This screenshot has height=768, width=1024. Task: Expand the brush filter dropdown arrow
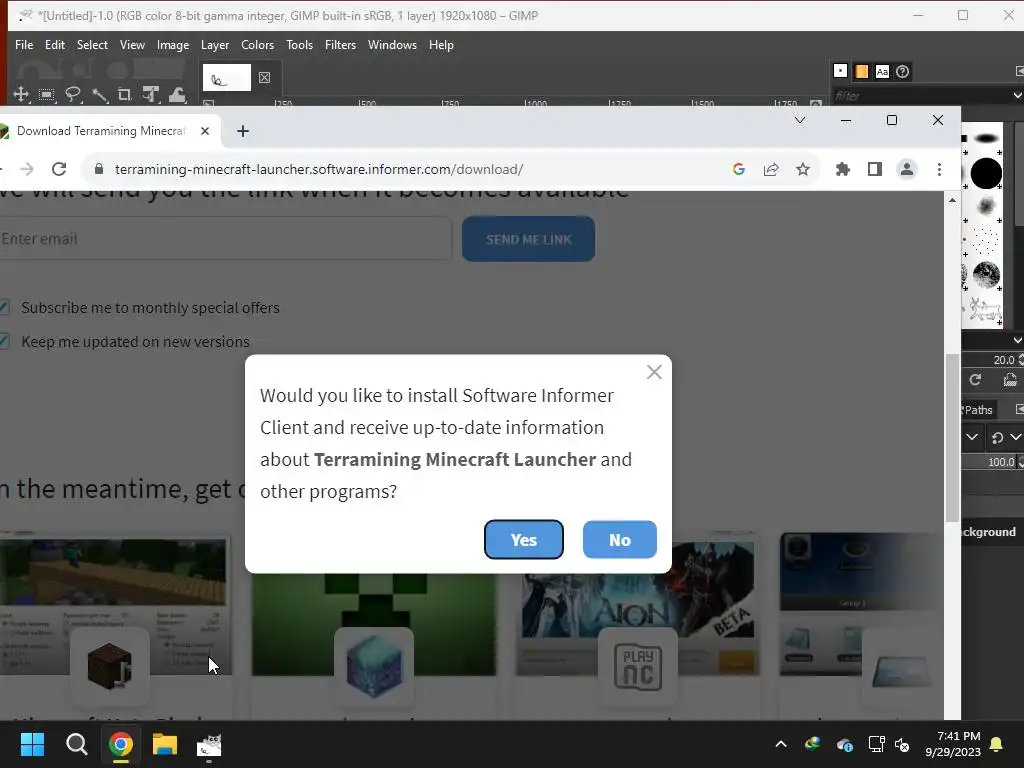click(1017, 96)
